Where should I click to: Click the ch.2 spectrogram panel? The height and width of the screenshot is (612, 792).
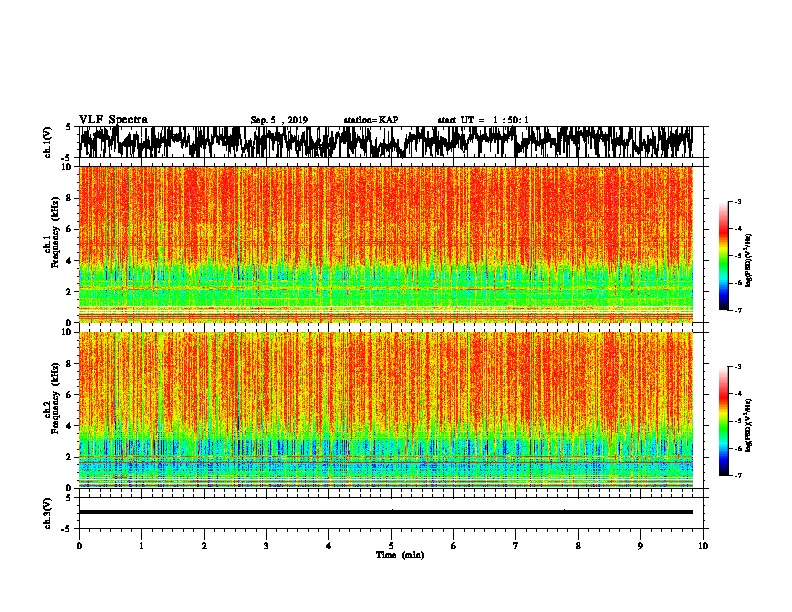click(386, 410)
